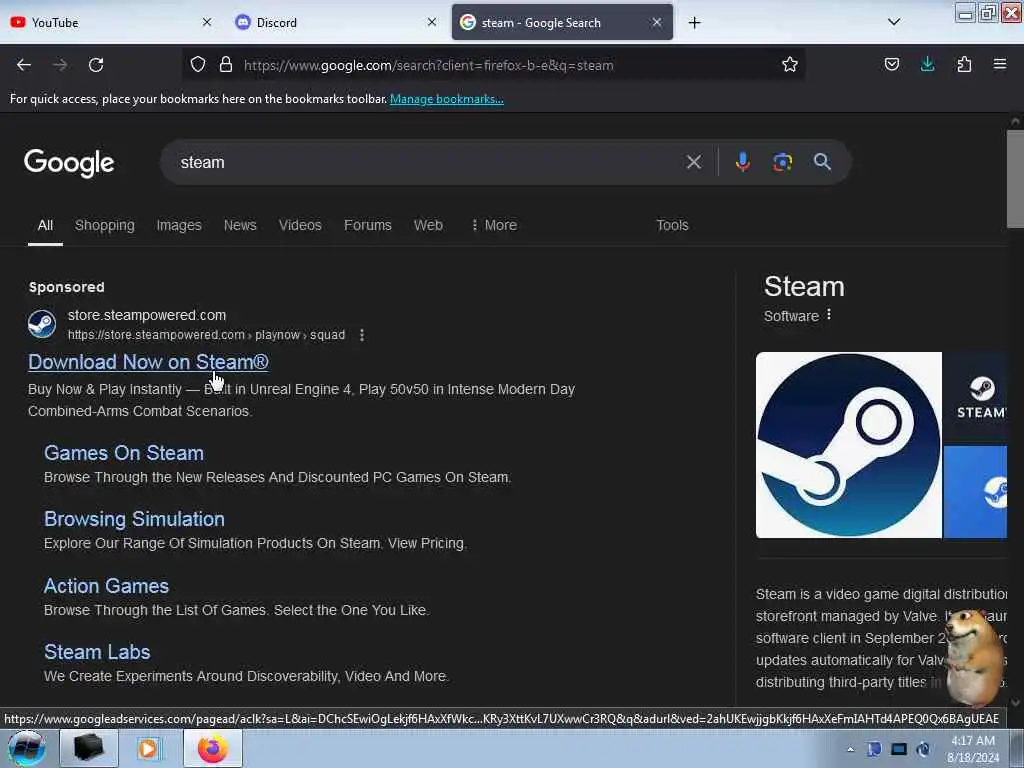Search by image with Google Lens icon
This screenshot has height=768, width=1024.
point(782,162)
